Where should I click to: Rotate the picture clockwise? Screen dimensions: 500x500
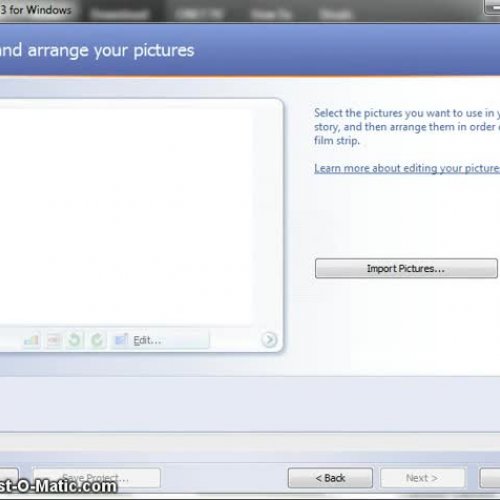click(97, 340)
